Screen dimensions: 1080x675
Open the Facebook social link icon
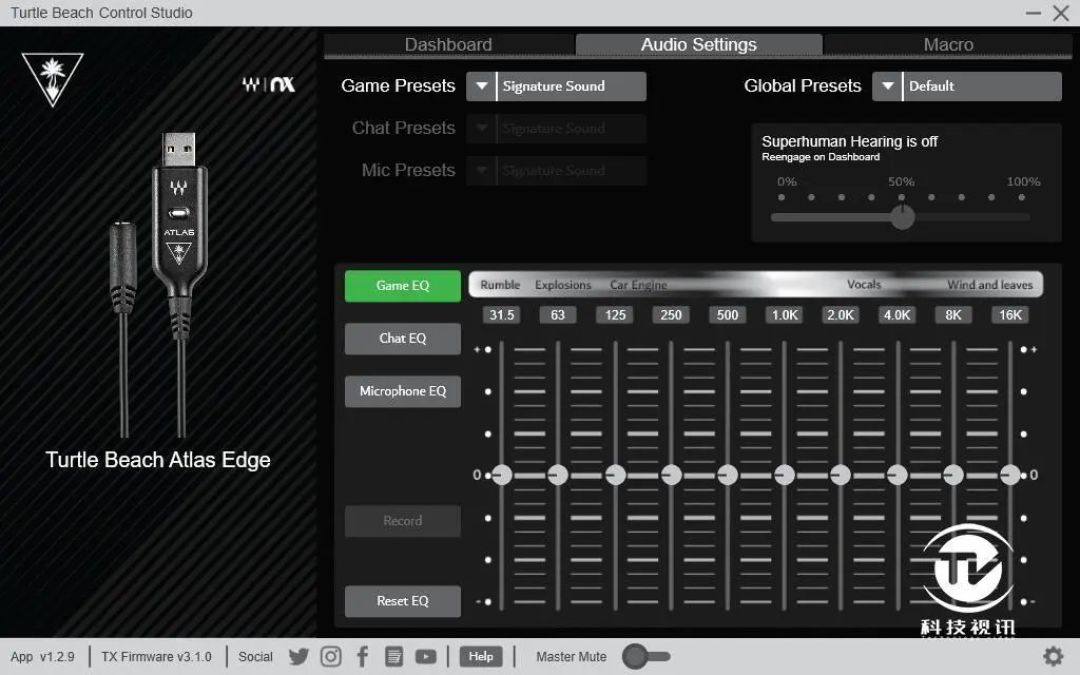pos(362,656)
